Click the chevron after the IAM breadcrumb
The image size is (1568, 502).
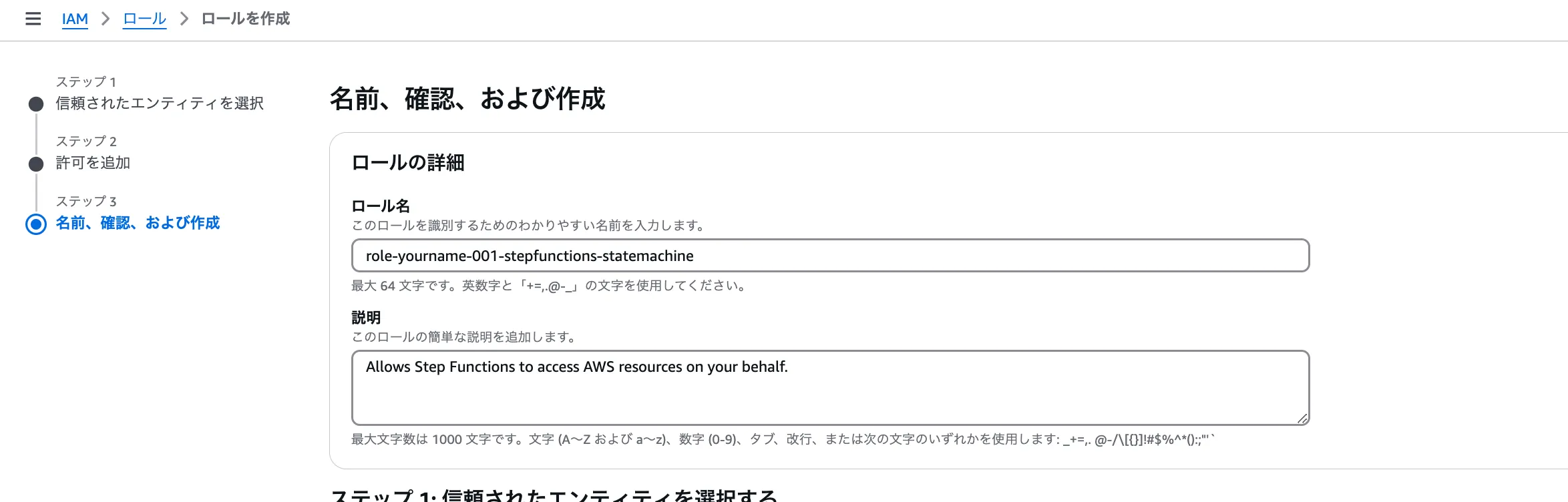[x=105, y=19]
